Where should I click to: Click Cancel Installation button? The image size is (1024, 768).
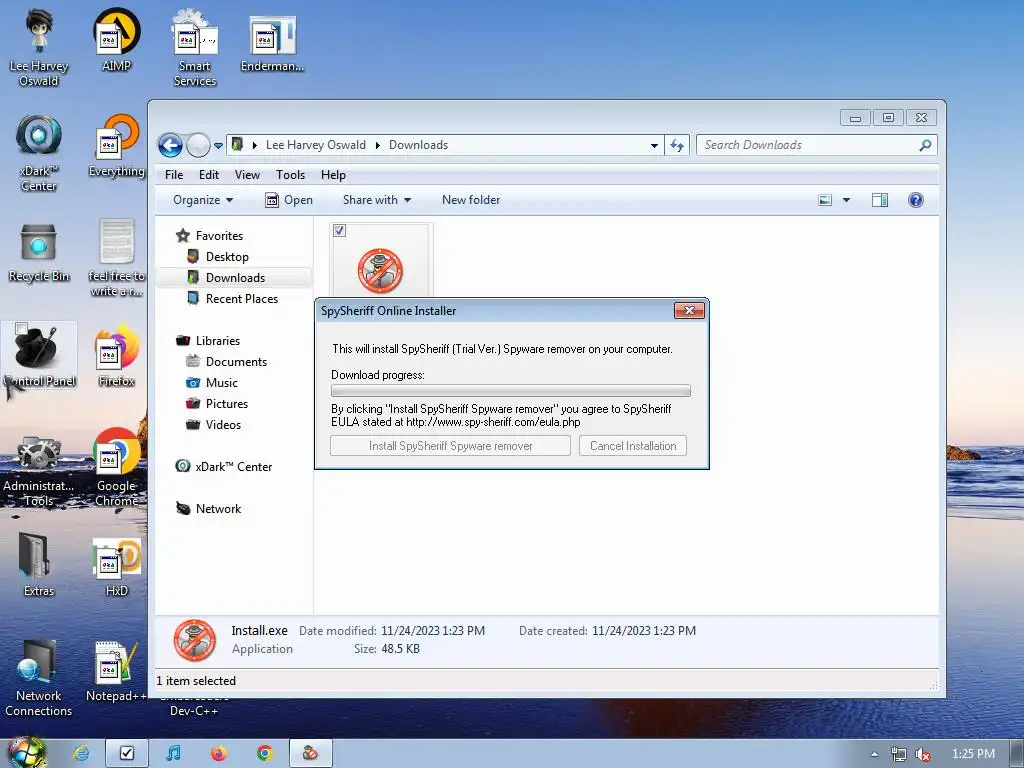click(633, 446)
